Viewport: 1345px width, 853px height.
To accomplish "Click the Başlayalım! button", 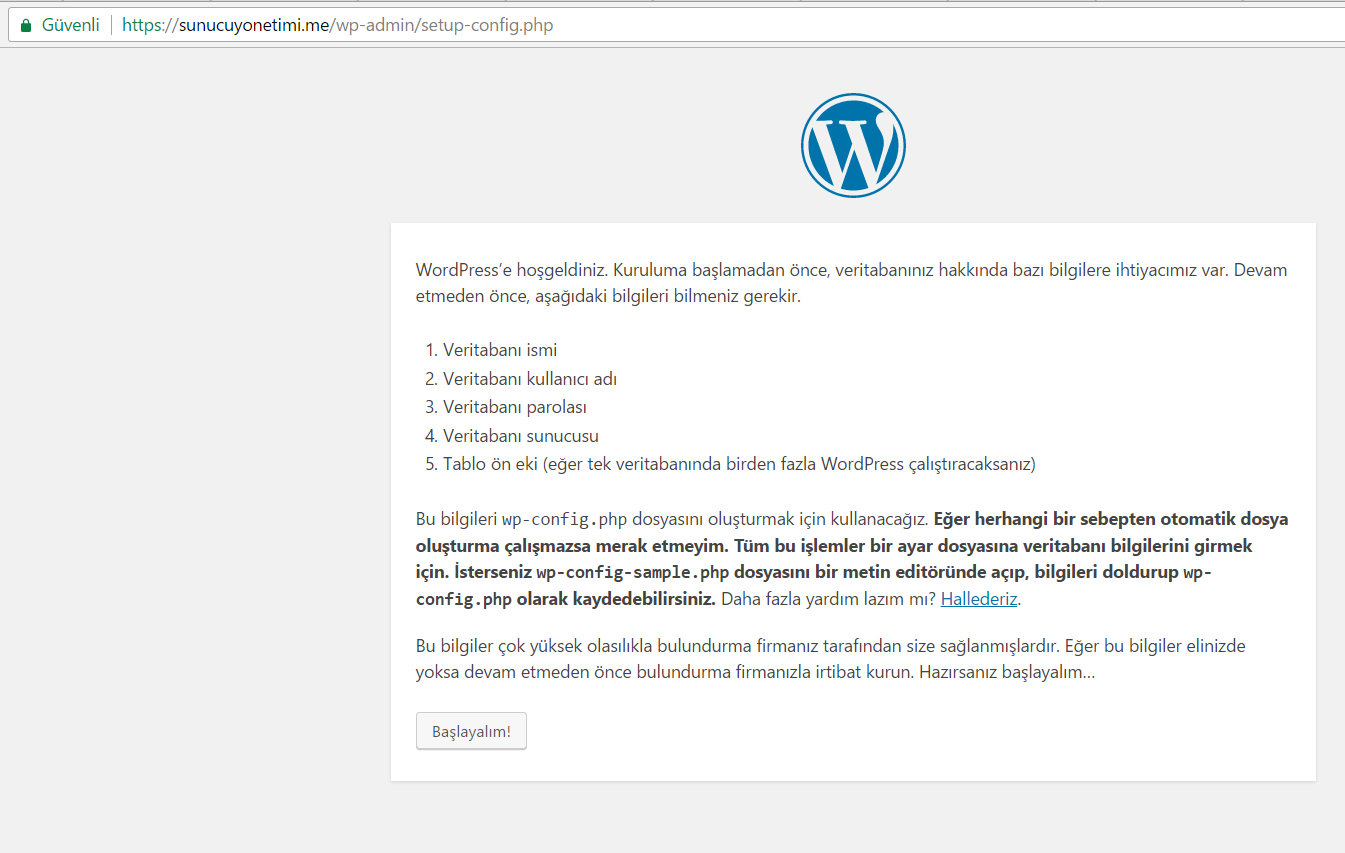I will [471, 731].
